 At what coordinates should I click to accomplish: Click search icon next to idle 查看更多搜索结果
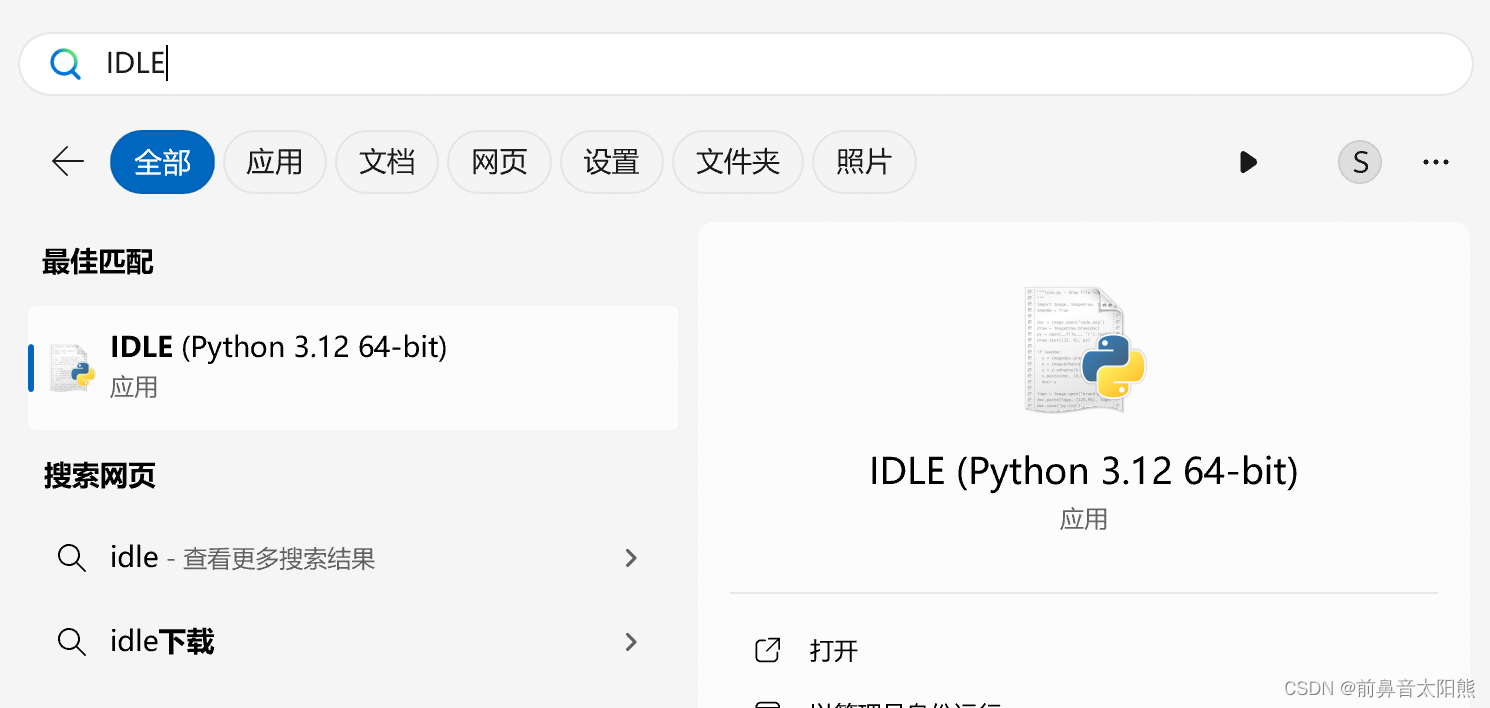coord(71,558)
